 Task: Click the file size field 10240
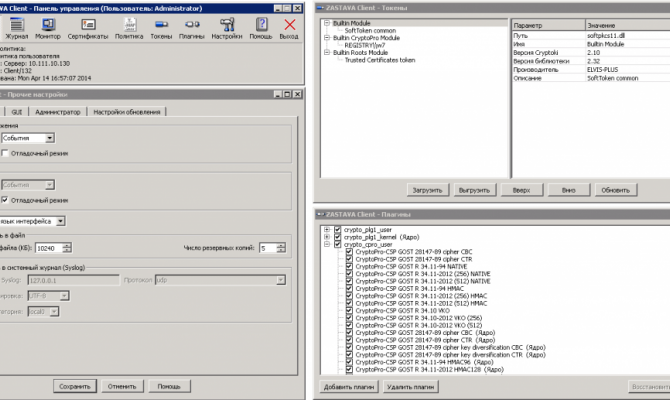click(49, 248)
